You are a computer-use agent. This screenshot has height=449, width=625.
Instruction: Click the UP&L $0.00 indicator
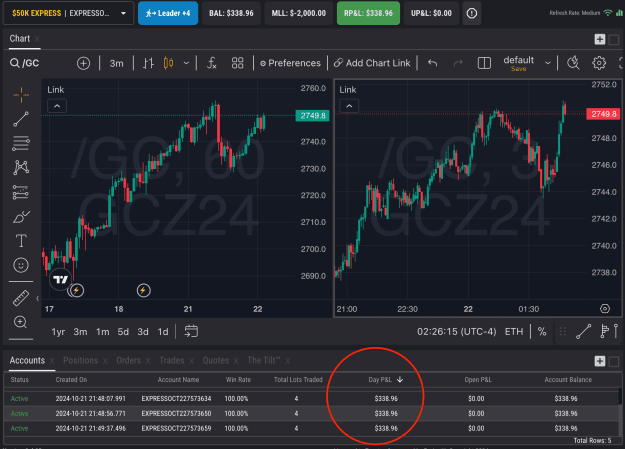click(431, 13)
